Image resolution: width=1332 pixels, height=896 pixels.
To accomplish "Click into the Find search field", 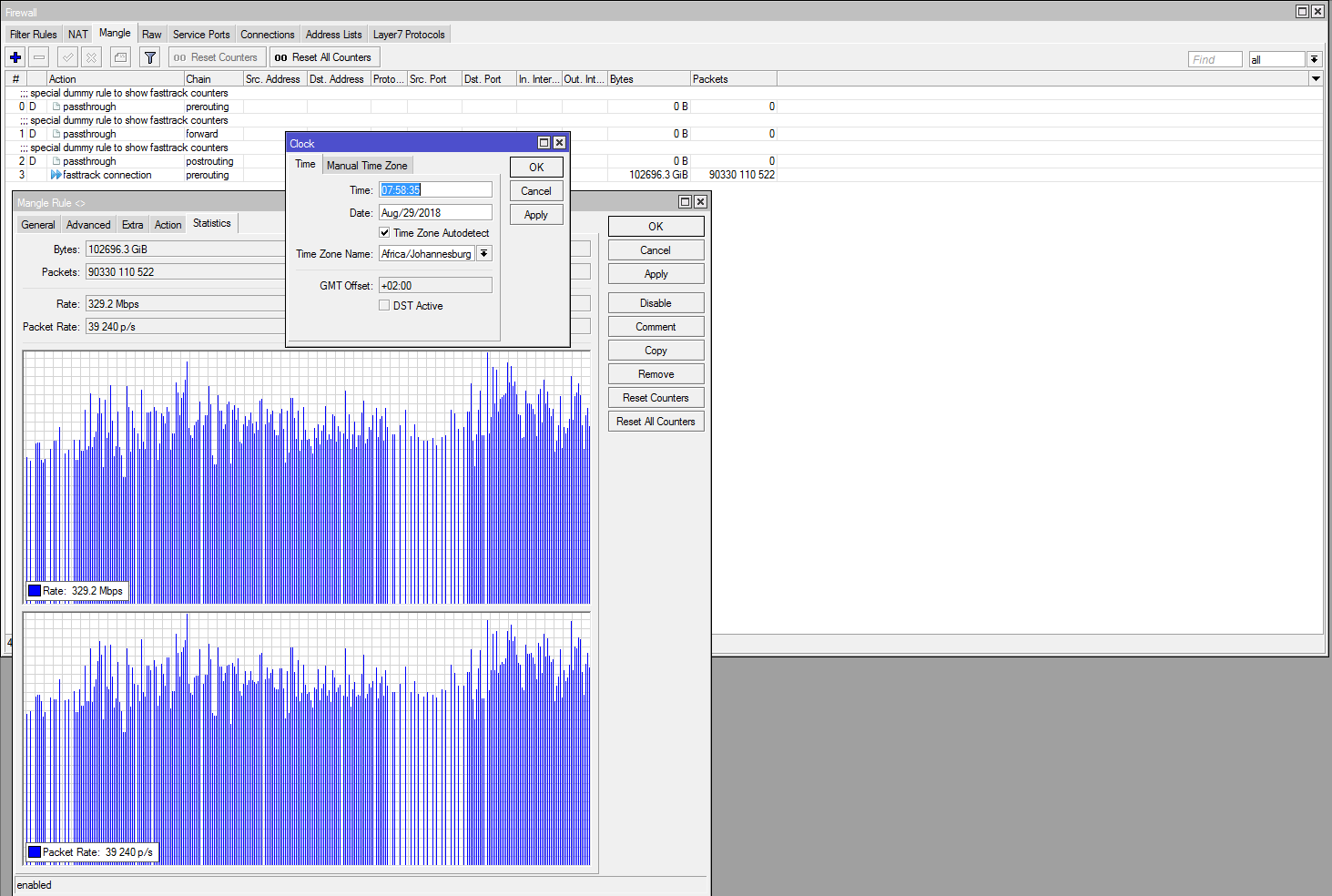I will [1215, 59].
